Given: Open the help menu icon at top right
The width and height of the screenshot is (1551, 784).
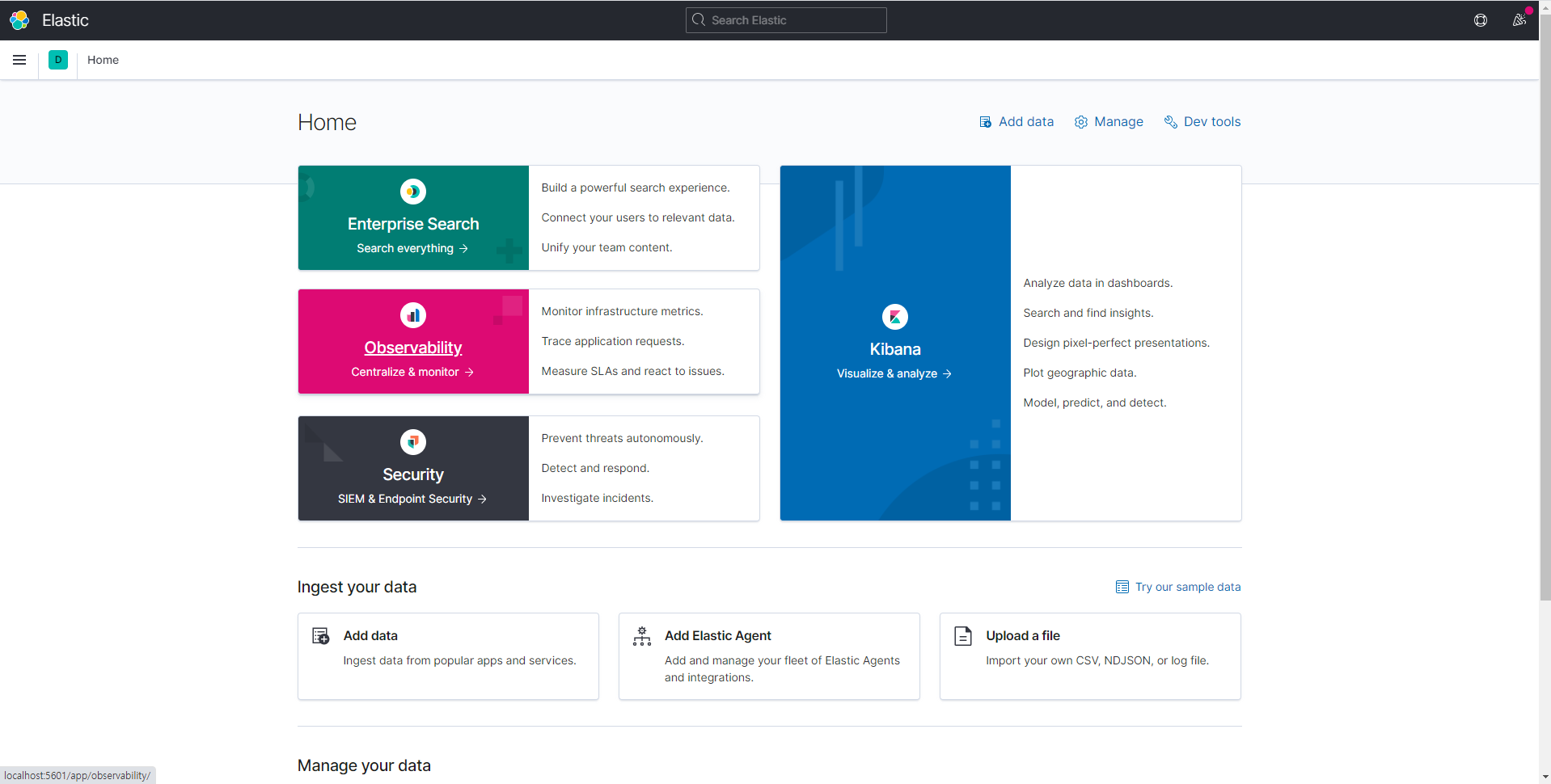Looking at the screenshot, I should point(1481,20).
